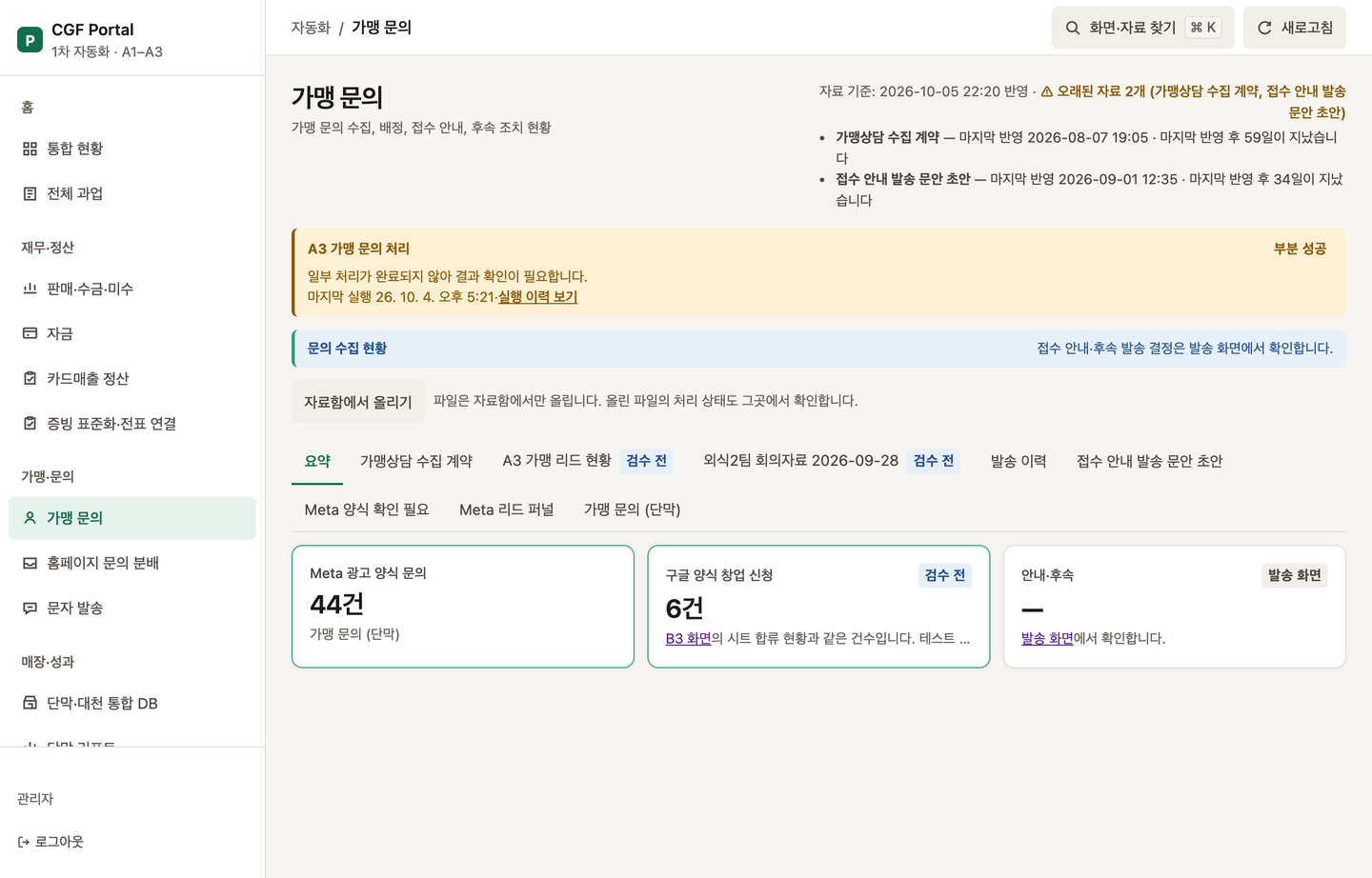Open the 발송 화면 link in 안내·후속 card
The width and height of the screenshot is (1372, 878).
point(1047,638)
